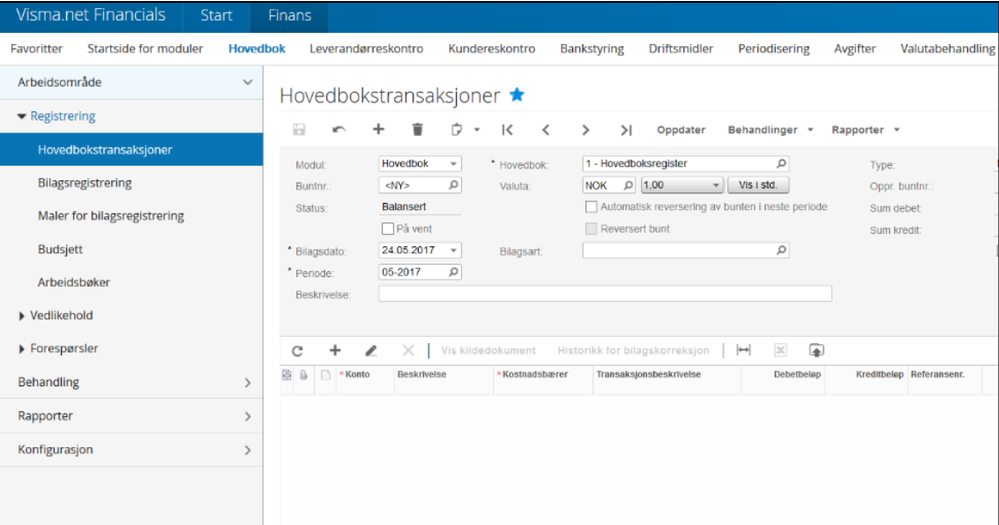Refresh the transaction grid
The image size is (999, 525).
(298, 350)
